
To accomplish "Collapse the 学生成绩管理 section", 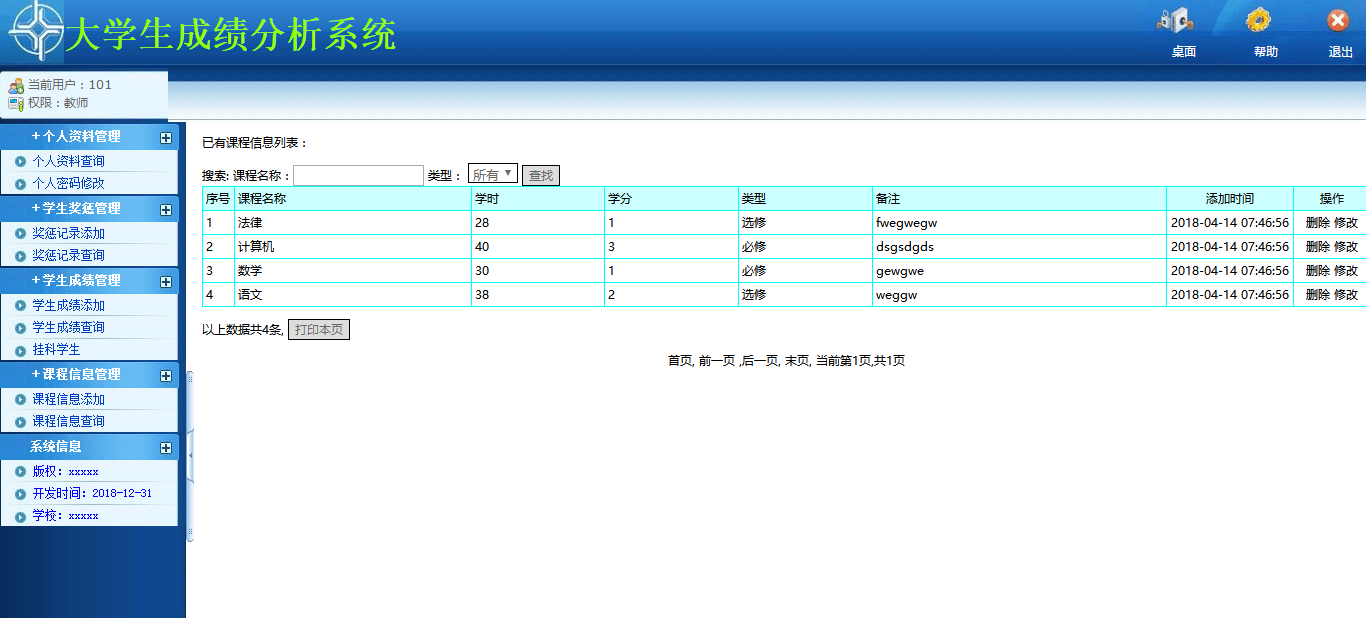I will [166, 282].
